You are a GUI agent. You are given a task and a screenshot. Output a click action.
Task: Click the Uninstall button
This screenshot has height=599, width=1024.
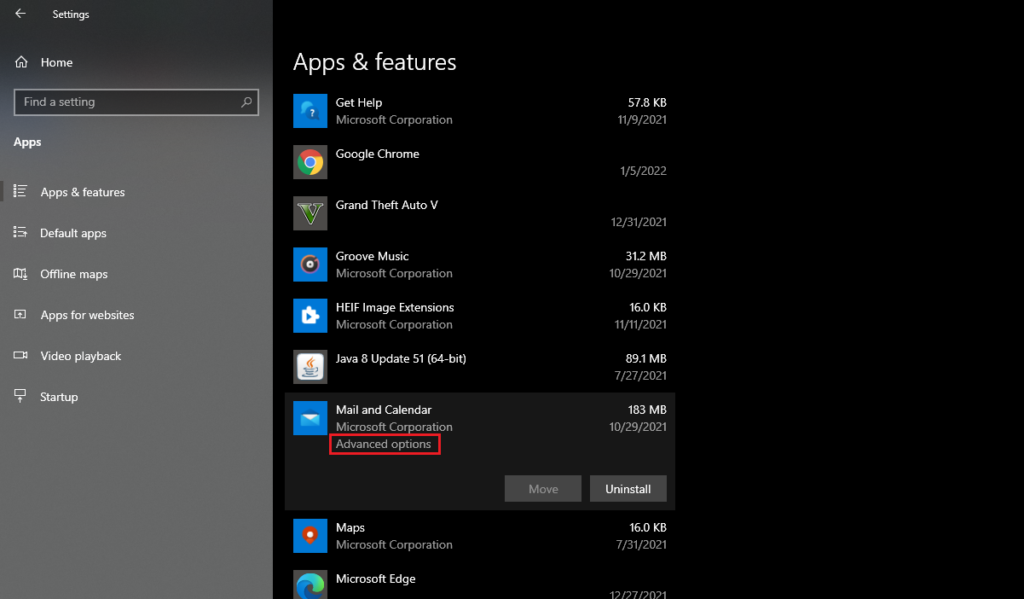628,489
